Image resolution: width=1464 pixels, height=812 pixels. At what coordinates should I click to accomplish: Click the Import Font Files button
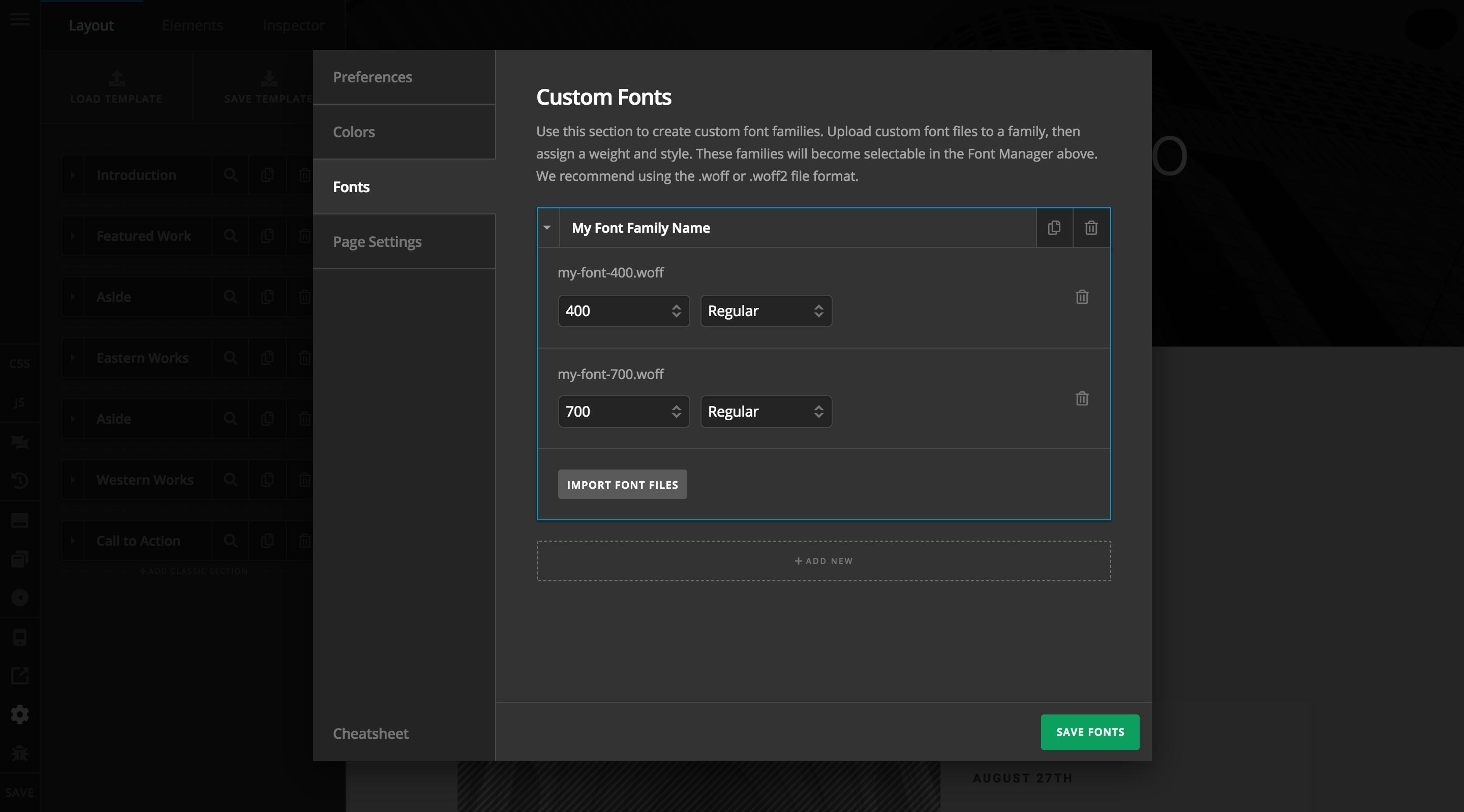click(622, 485)
